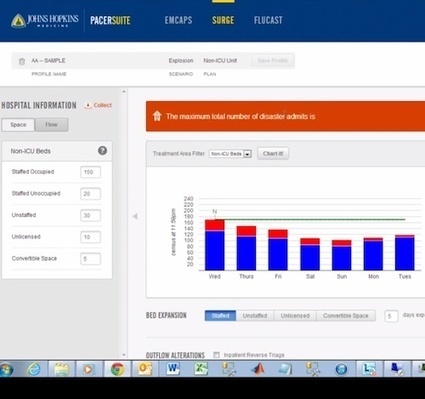Click the OUTFLOW ALTERATIONS heading

[x=175, y=355]
